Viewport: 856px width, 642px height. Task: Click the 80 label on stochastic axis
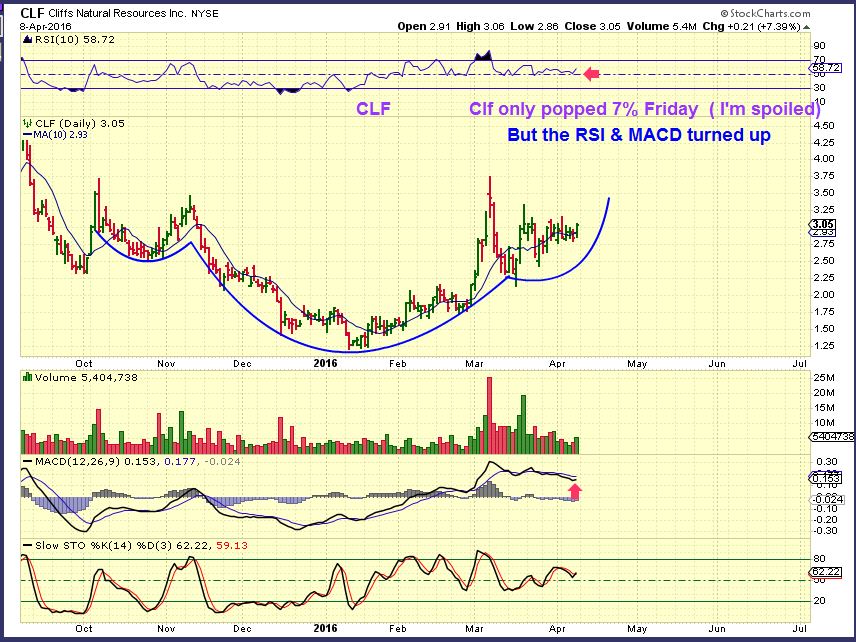819,559
